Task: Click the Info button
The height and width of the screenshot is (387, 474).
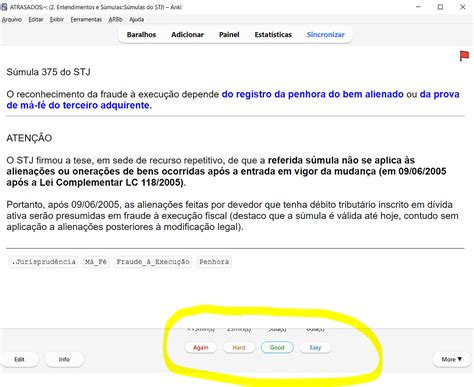Action: (x=64, y=359)
